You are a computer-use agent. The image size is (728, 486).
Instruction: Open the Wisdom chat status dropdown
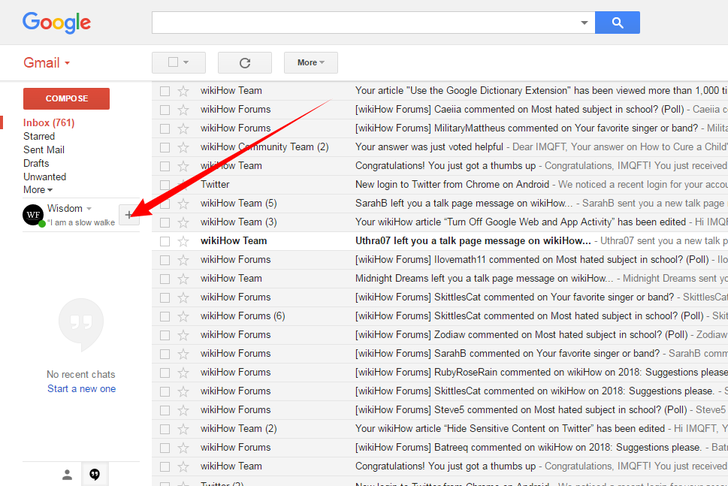[x=89, y=208]
